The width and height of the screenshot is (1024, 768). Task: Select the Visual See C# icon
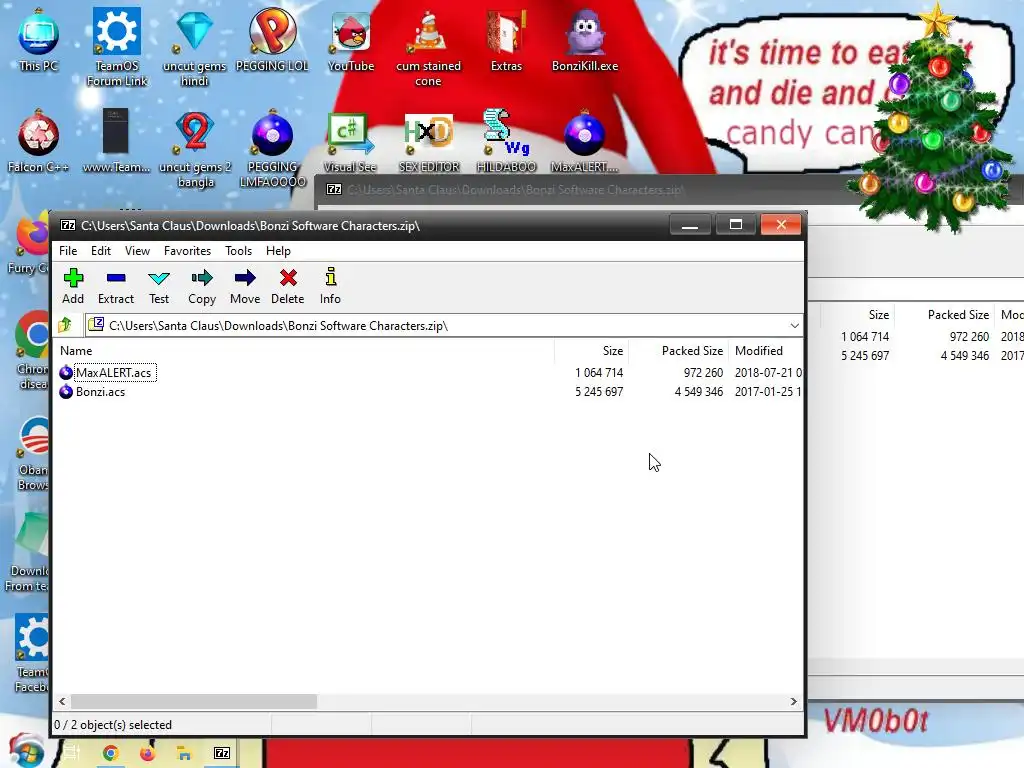click(350, 141)
